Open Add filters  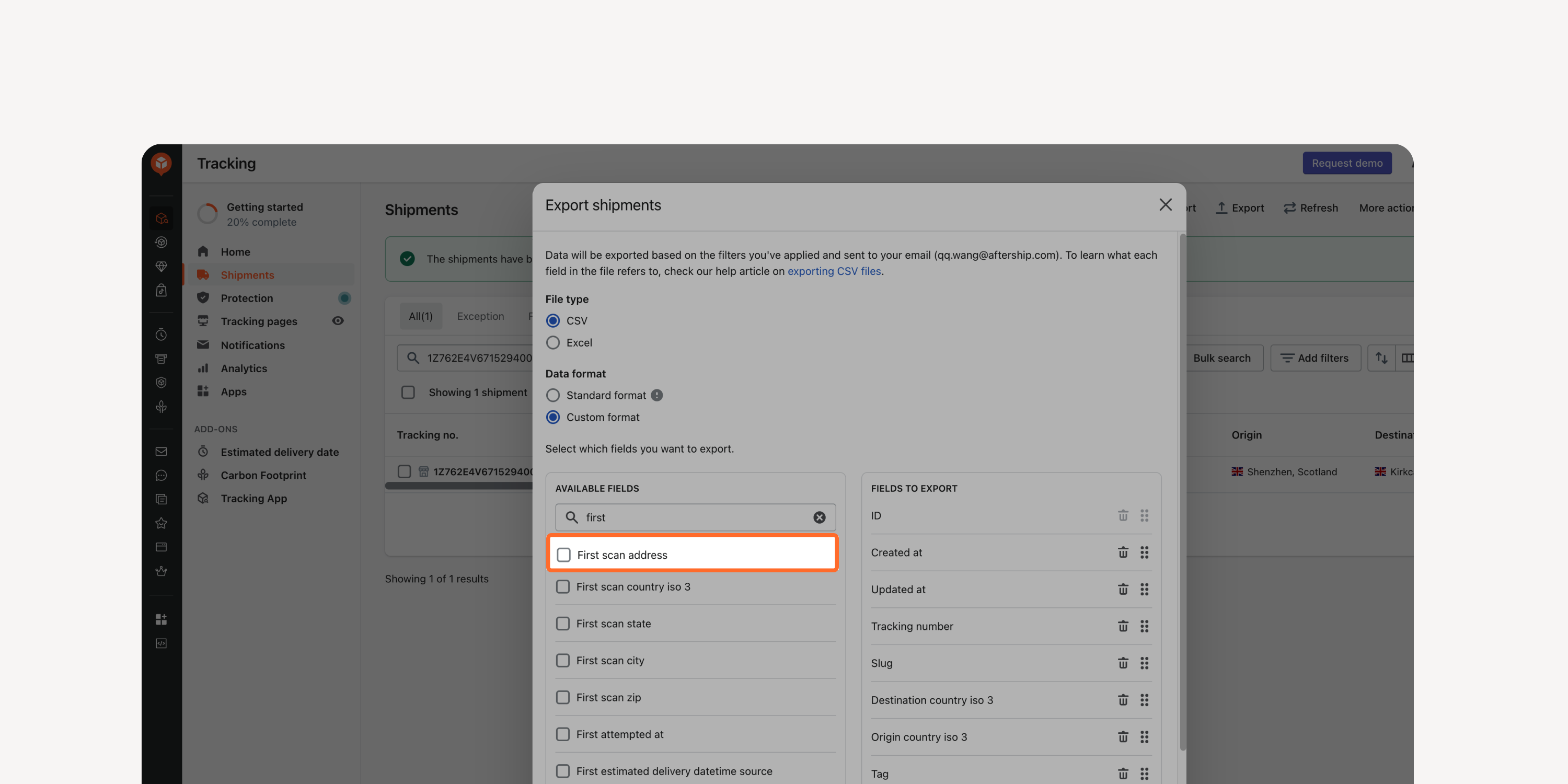click(x=1315, y=358)
